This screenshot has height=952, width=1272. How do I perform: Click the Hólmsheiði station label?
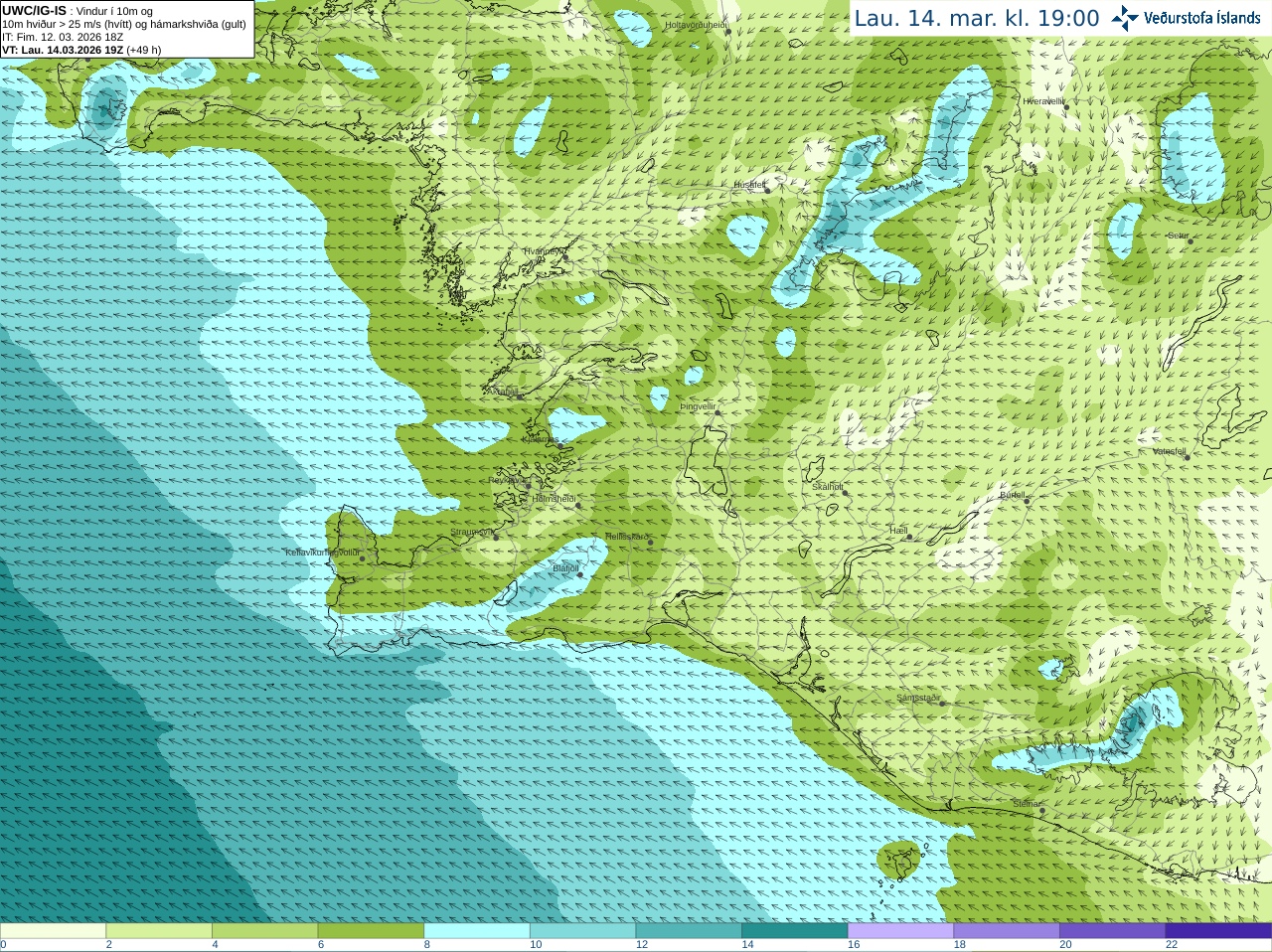coord(554,499)
